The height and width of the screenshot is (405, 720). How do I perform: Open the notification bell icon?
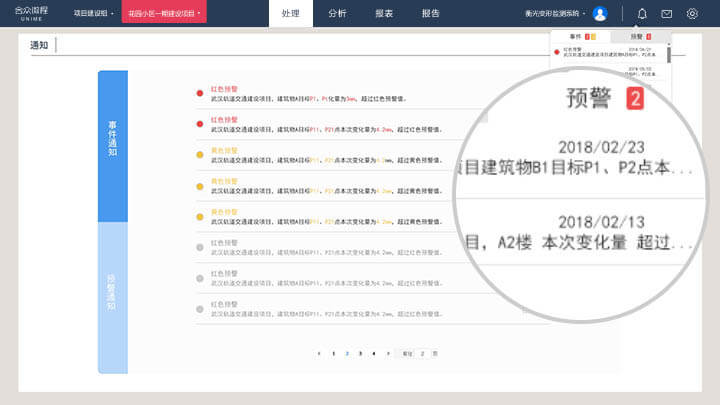click(x=642, y=14)
